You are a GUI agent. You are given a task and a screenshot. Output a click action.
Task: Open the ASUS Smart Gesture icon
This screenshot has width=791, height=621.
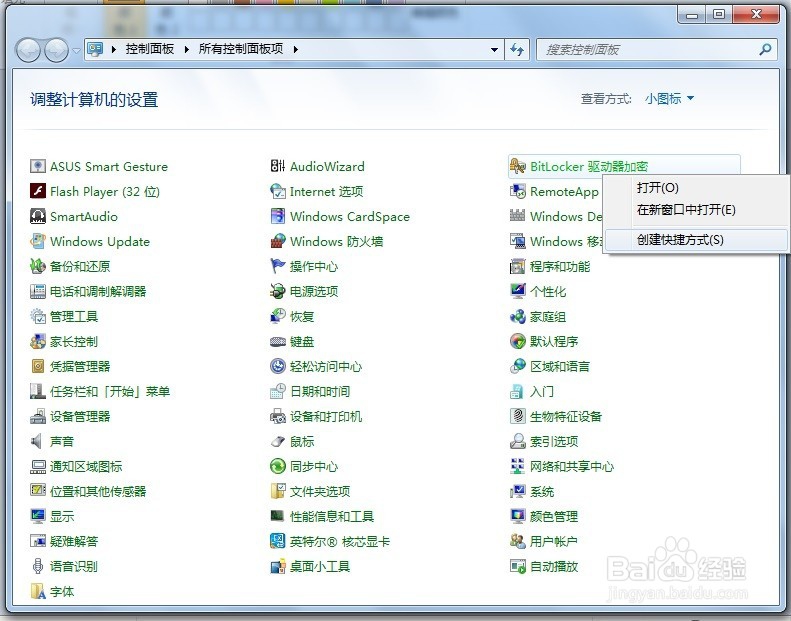tap(38, 166)
